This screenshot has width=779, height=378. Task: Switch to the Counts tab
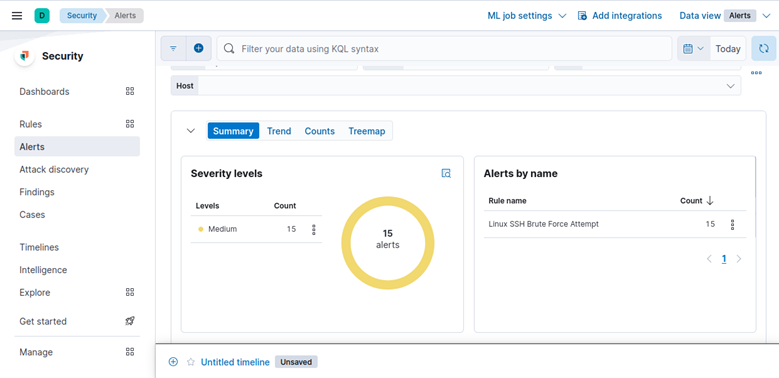(319, 131)
